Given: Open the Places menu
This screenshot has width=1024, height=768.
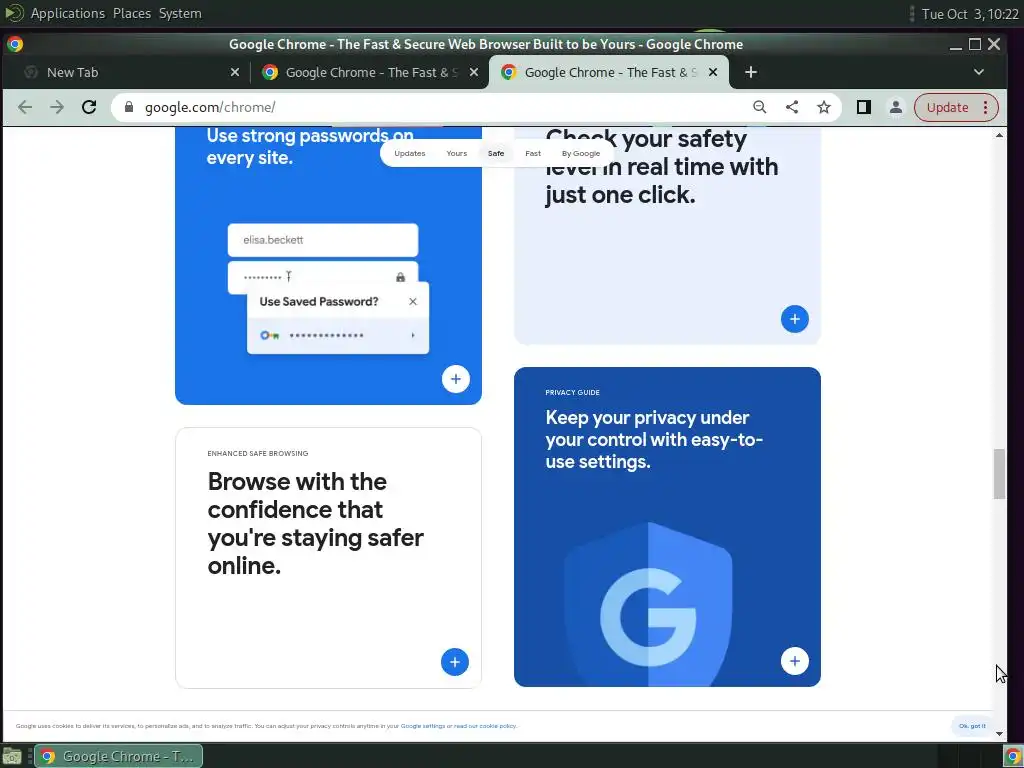Looking at the screenshot, I should [x=132, y=13].
